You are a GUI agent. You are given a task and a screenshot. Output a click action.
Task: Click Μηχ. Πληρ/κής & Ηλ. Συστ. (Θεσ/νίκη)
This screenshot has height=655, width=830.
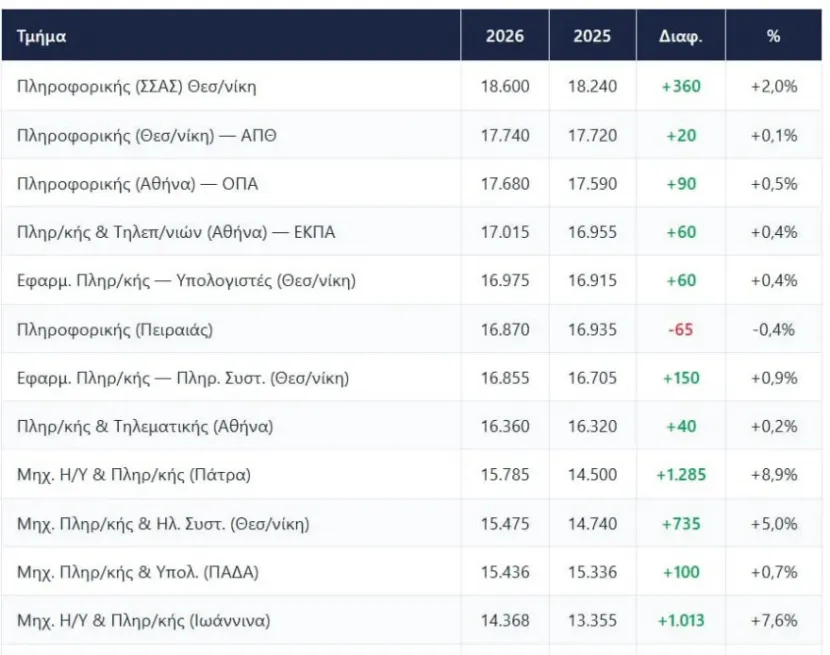coord(163,524)
